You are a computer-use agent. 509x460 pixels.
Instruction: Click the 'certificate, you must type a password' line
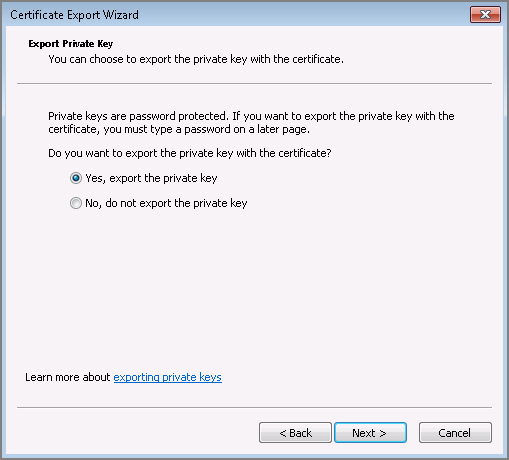179,129
